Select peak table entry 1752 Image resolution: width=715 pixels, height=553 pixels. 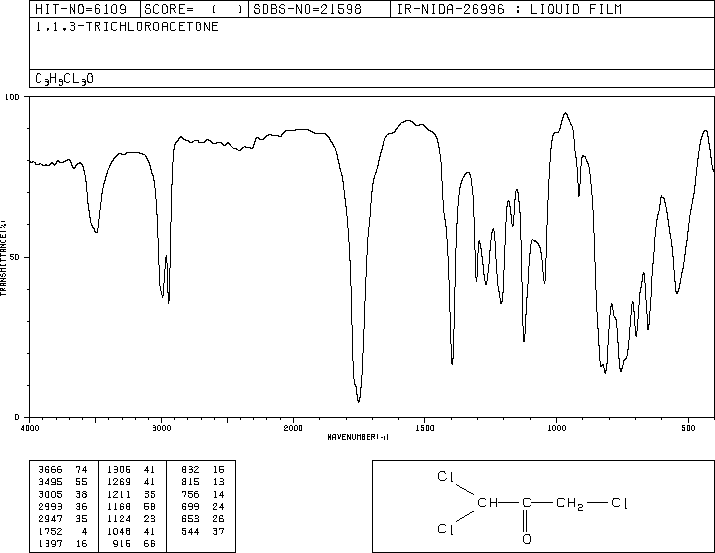click(63, 531)
